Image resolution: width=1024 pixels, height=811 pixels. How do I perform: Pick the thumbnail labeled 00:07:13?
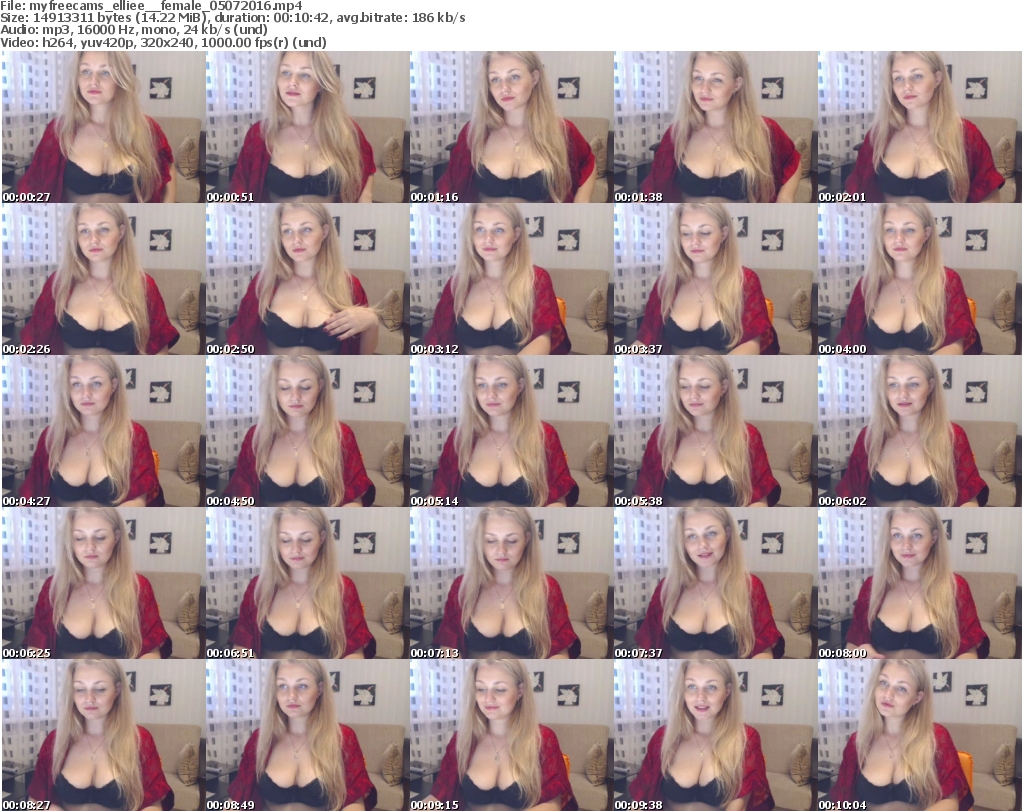point(511,583)
